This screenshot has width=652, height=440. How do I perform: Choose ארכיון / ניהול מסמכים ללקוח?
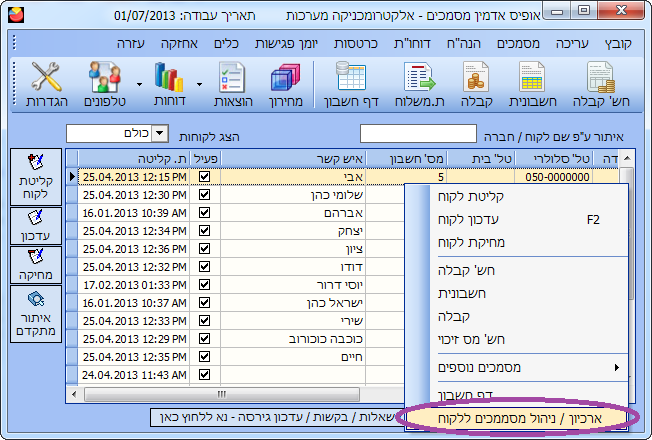(x=518, y=418)
